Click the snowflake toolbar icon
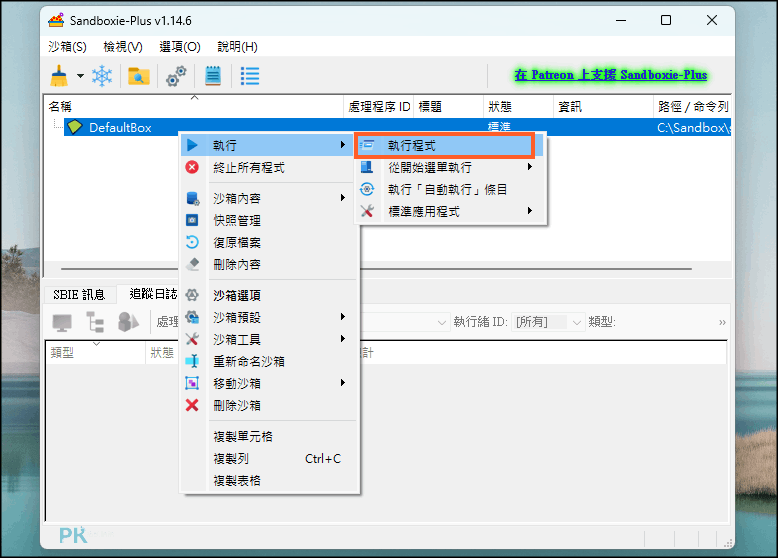 click(x=102, y=76)
